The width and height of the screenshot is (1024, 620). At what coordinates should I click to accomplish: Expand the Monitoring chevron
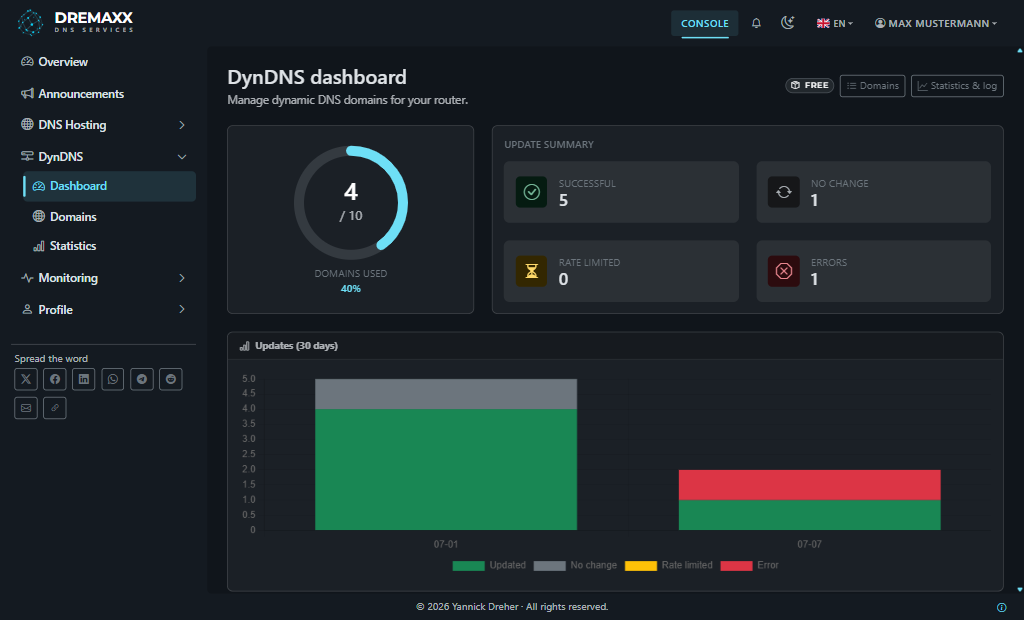coord(182,278)
